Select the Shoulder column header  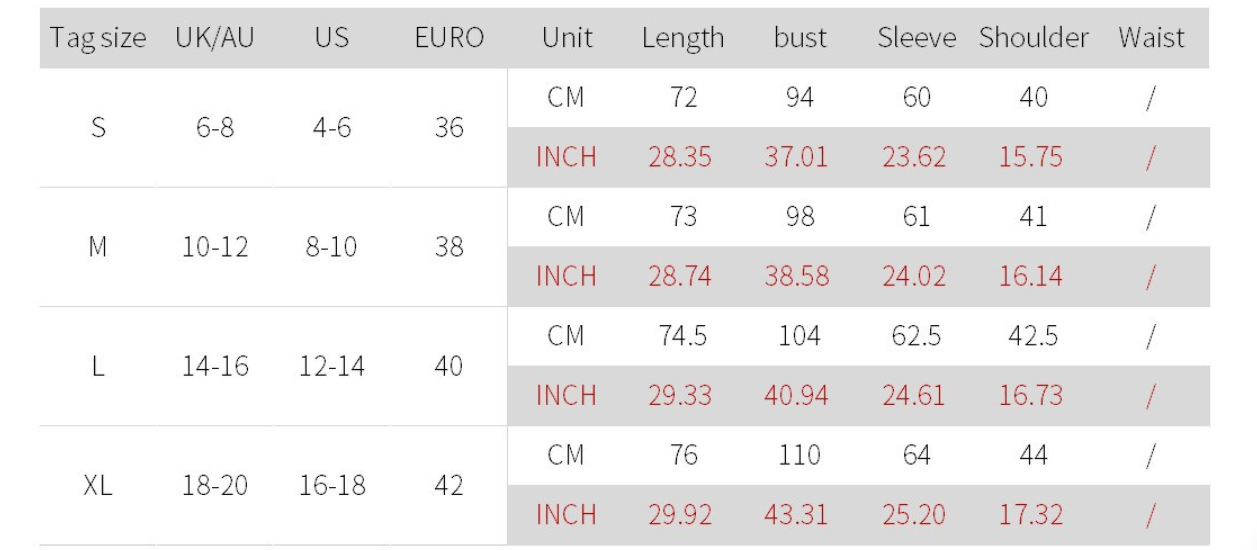[x=1034, y=39]
